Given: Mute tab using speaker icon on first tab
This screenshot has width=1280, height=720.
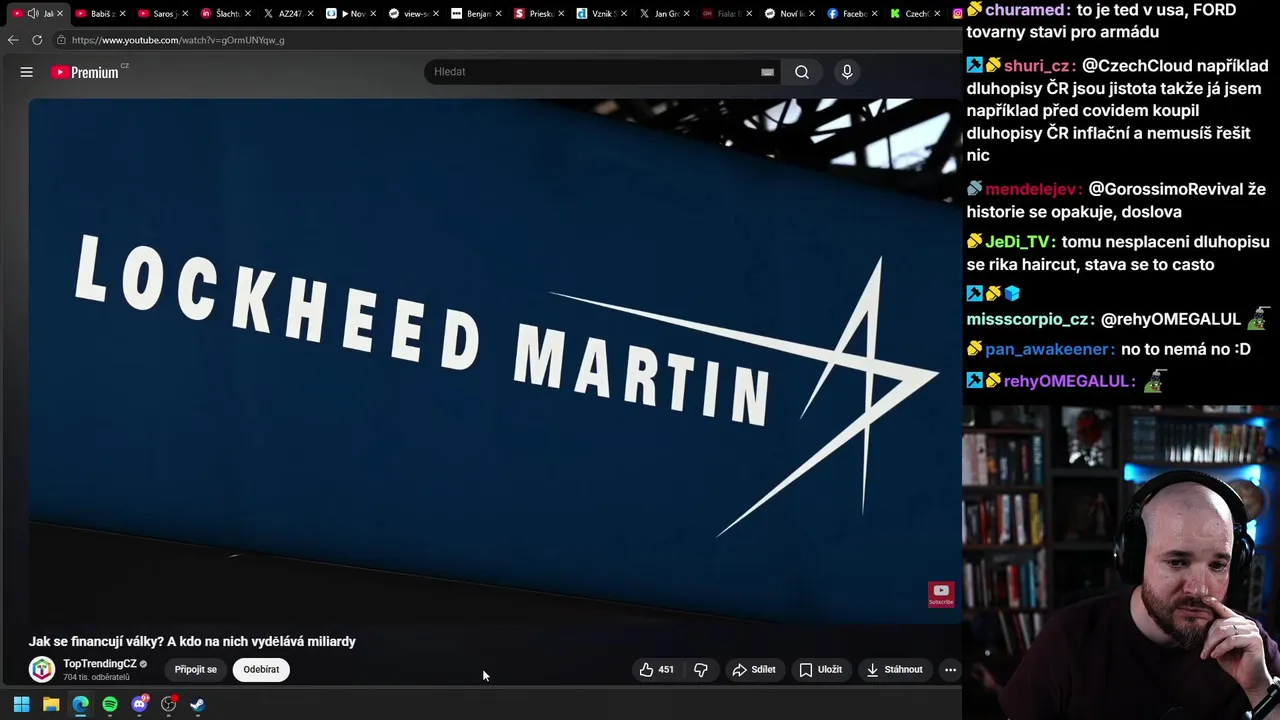Looking at the screenshot, I should click(x=33, y=14).
